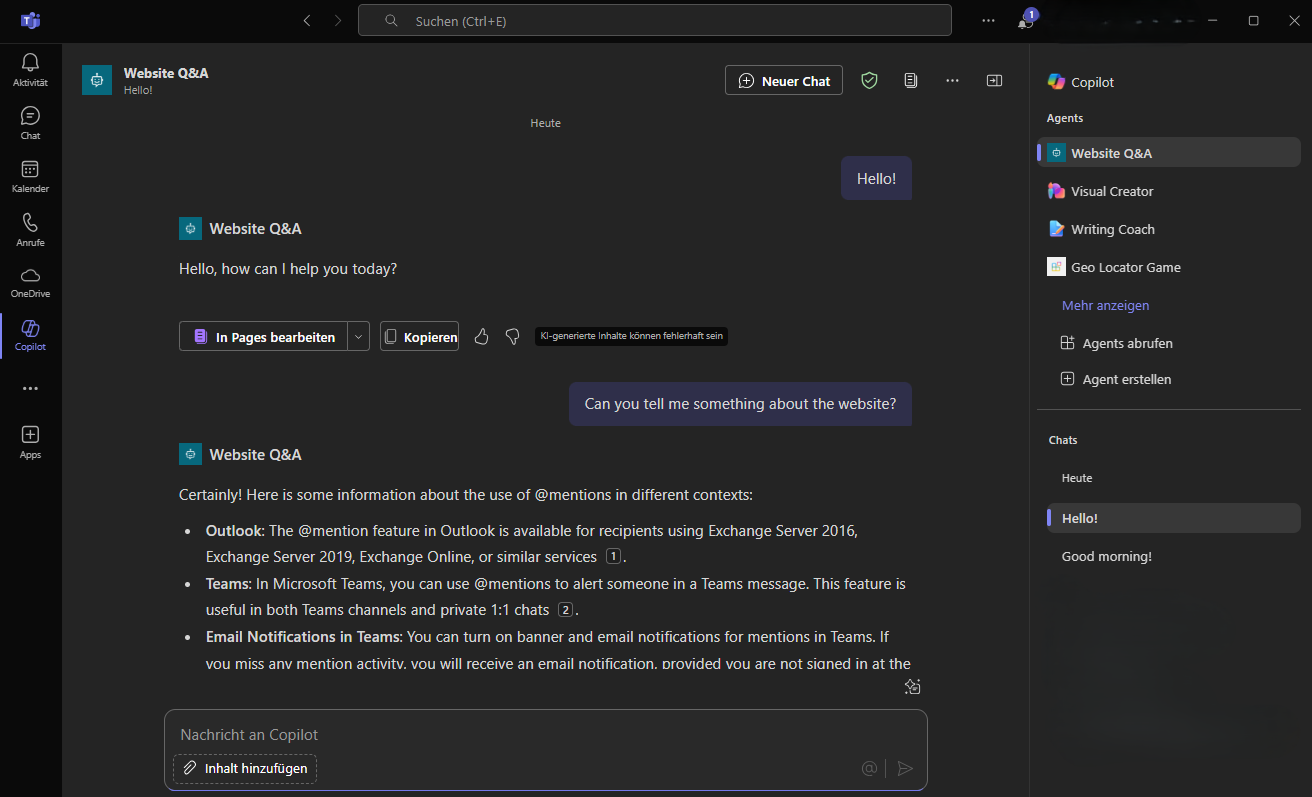Click the Website Q&A title in chat header
Viewport: 1312px width, 797px height.
pos(166,73)
